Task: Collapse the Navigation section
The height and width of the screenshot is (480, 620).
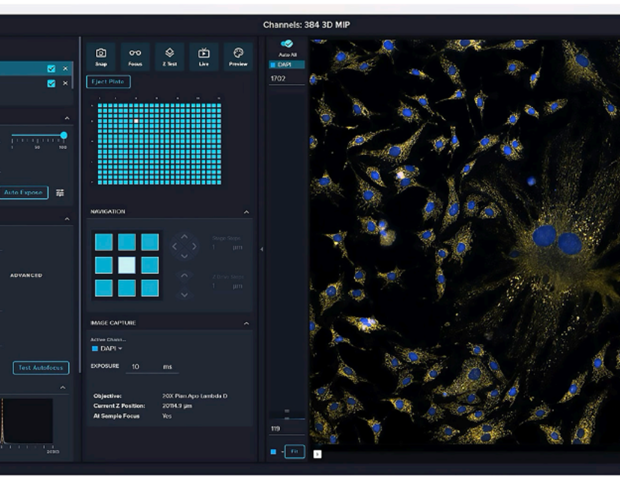Action: 246,212
